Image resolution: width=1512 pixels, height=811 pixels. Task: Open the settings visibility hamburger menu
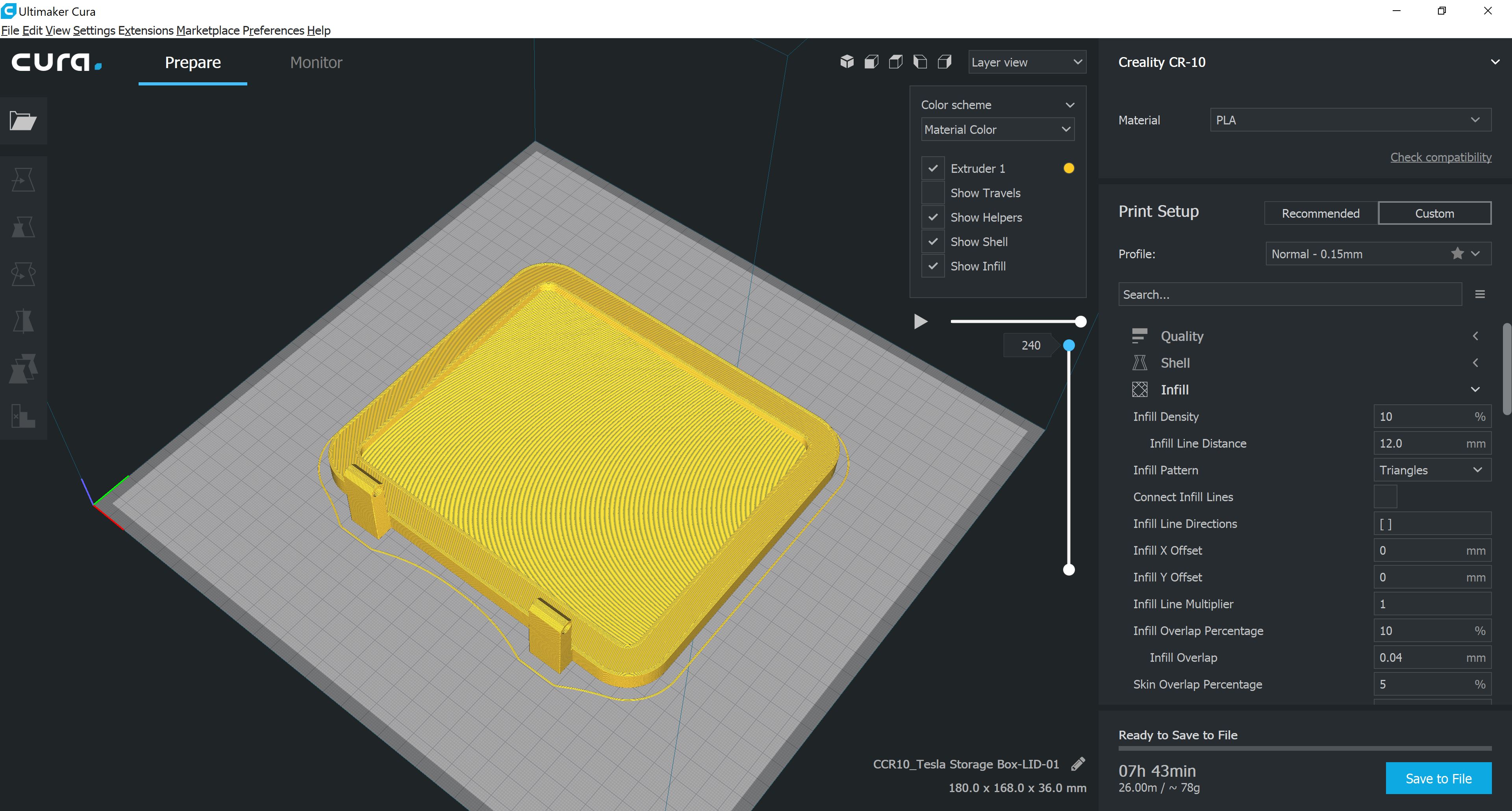pyautogui.click(x=1480, y=294)
